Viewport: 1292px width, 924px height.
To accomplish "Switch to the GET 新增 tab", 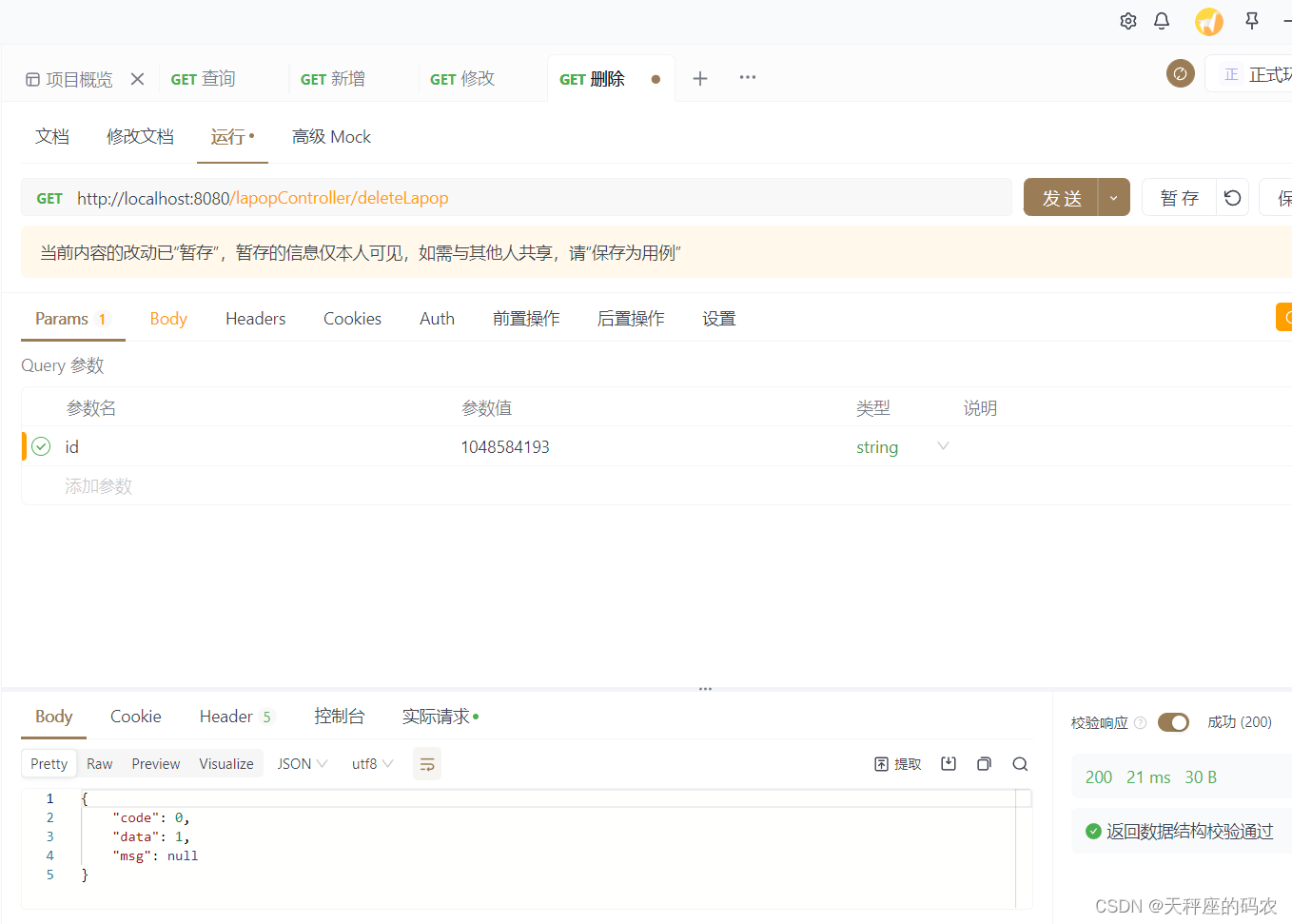I will click(333, 79).
